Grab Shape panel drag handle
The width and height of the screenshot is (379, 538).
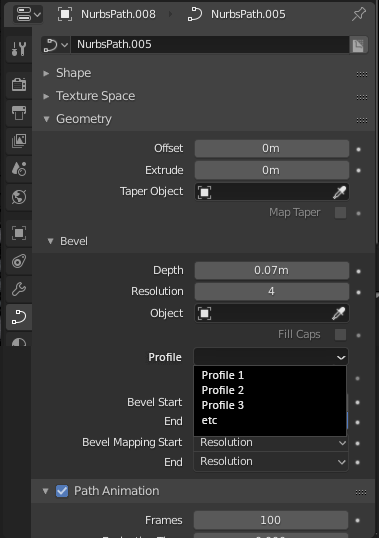[362, 74]
